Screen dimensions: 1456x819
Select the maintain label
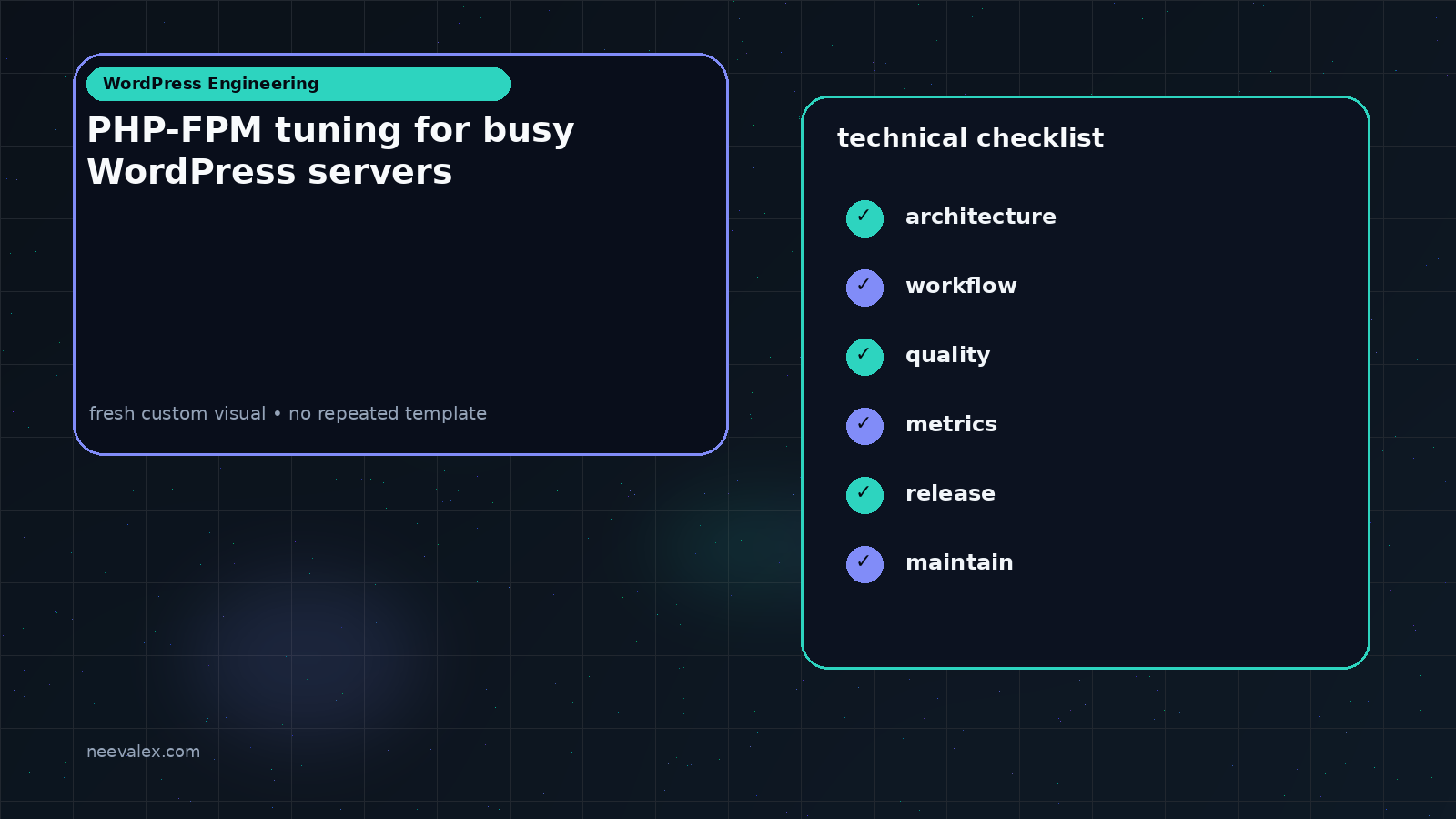[x=959, y=562]
